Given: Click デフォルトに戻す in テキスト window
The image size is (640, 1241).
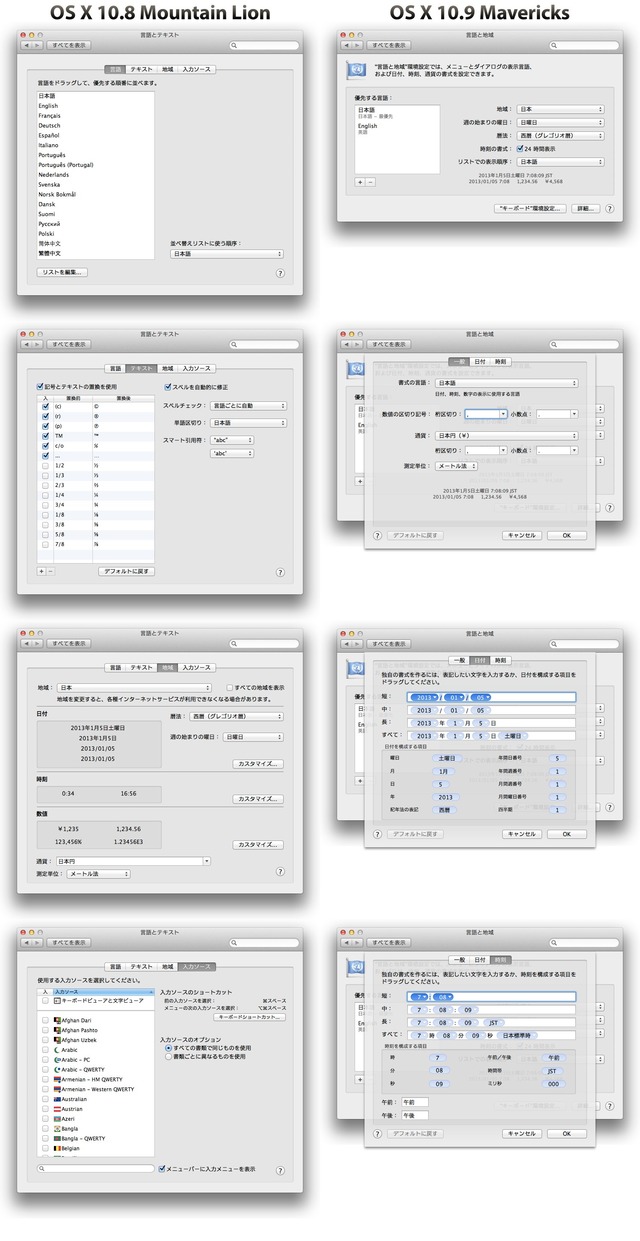Looking at the screenshot, I should coord(126,571).
